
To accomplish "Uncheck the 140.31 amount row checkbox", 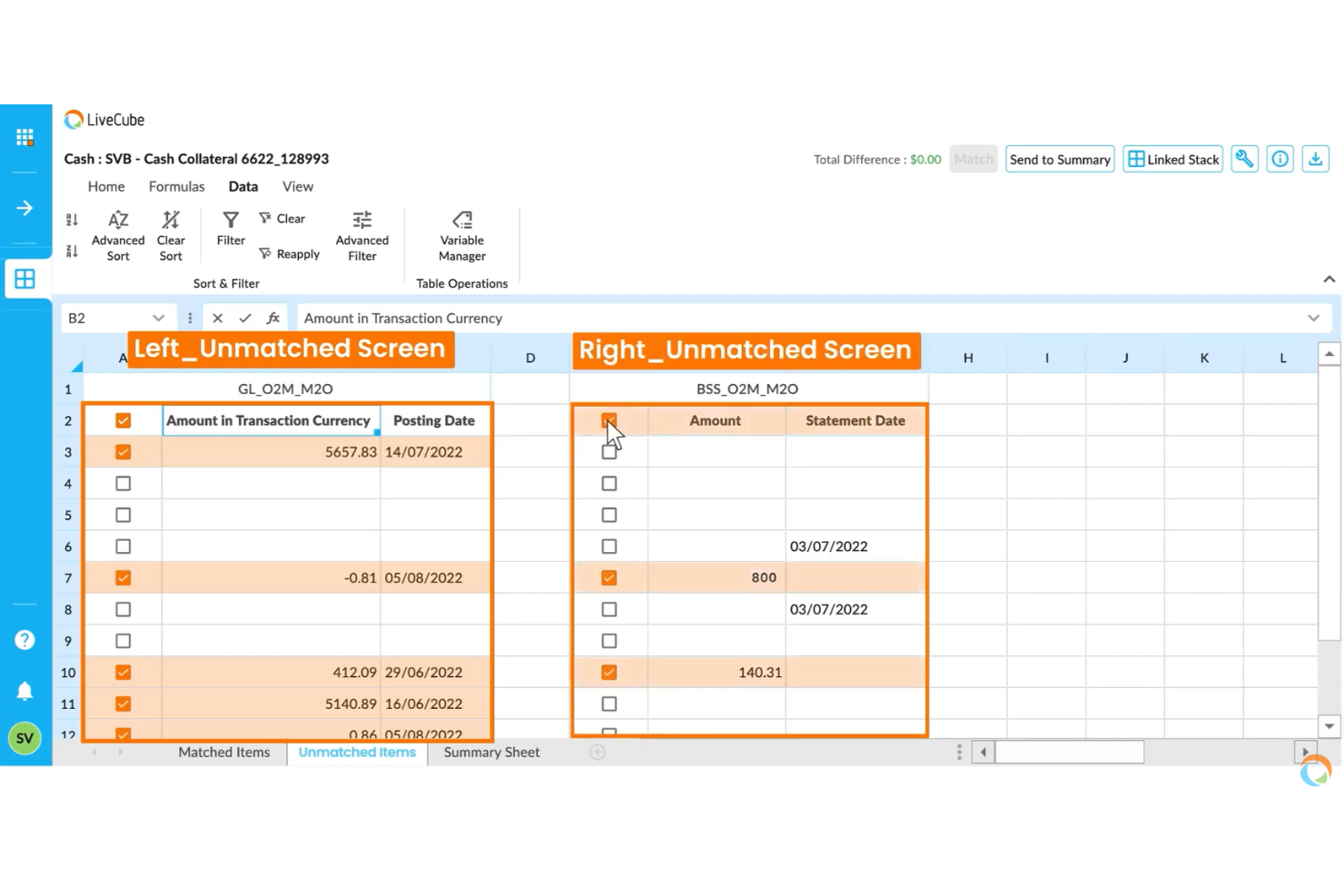I will [609, 673].
